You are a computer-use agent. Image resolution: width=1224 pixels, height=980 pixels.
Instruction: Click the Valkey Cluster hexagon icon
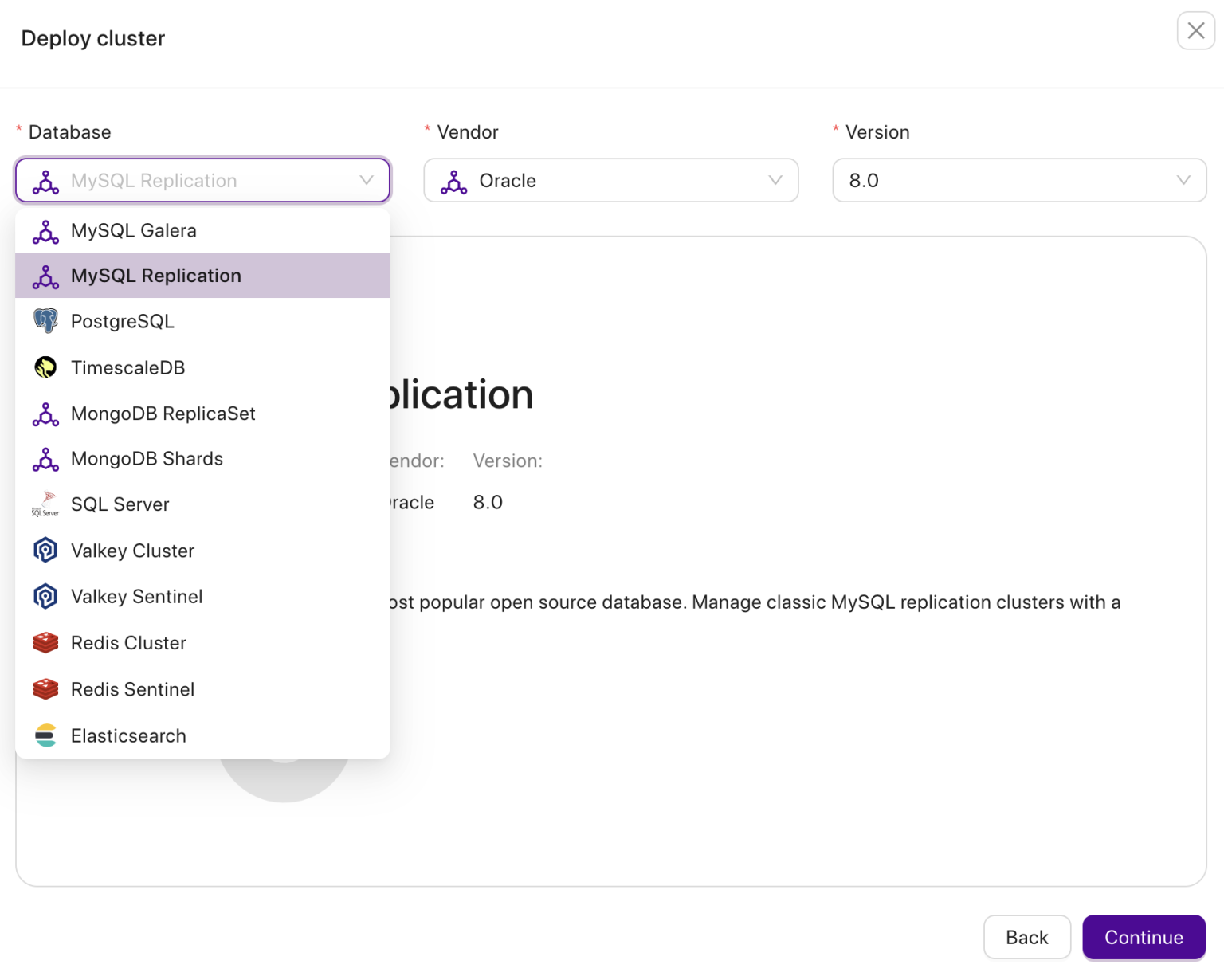45,551
